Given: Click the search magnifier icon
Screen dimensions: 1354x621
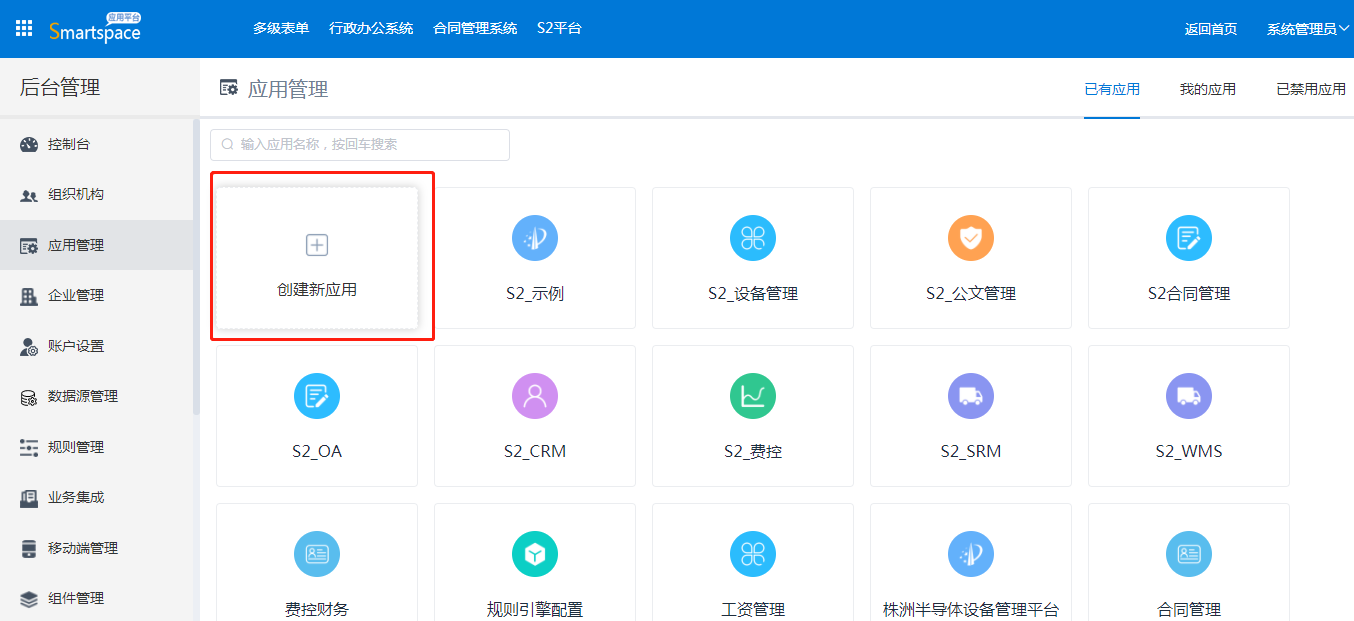Looking at the screenshot, I should click(x=227, y=145).
